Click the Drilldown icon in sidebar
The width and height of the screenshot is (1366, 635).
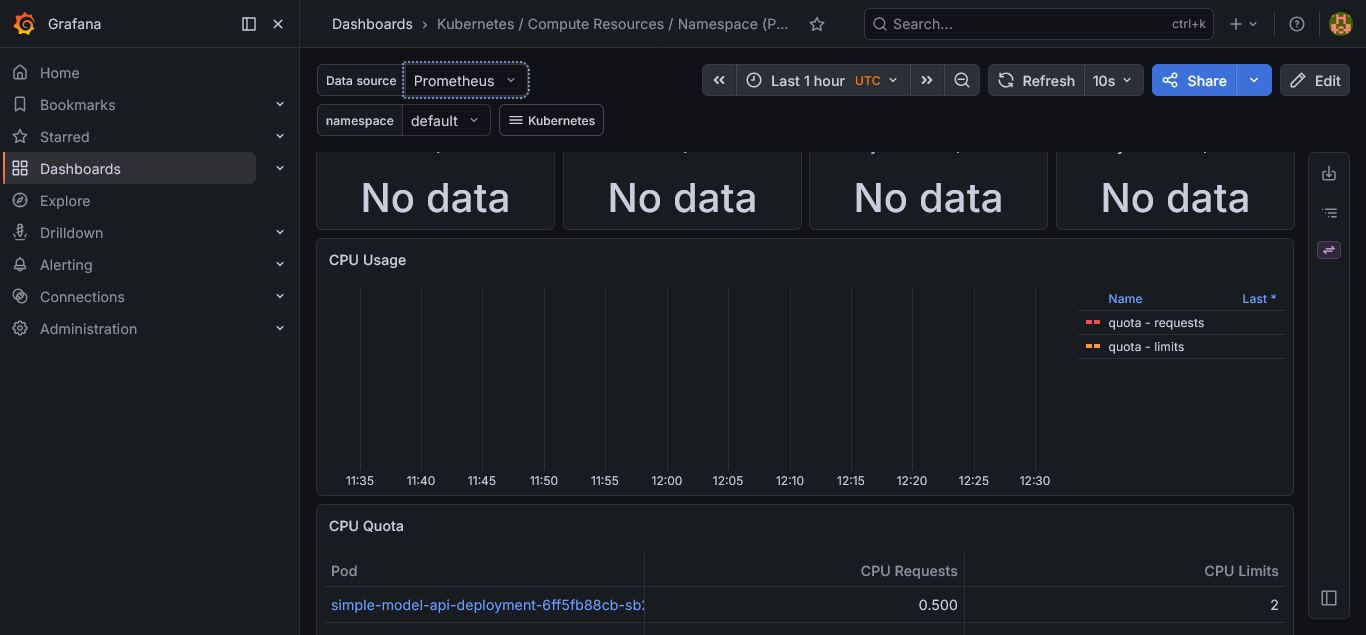(x=20, y=233)
